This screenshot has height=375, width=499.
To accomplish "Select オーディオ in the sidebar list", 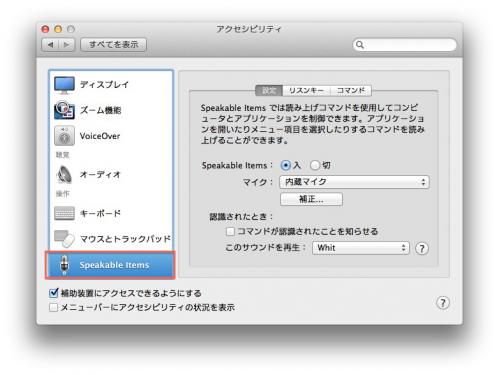I will [x=100, y=174].
